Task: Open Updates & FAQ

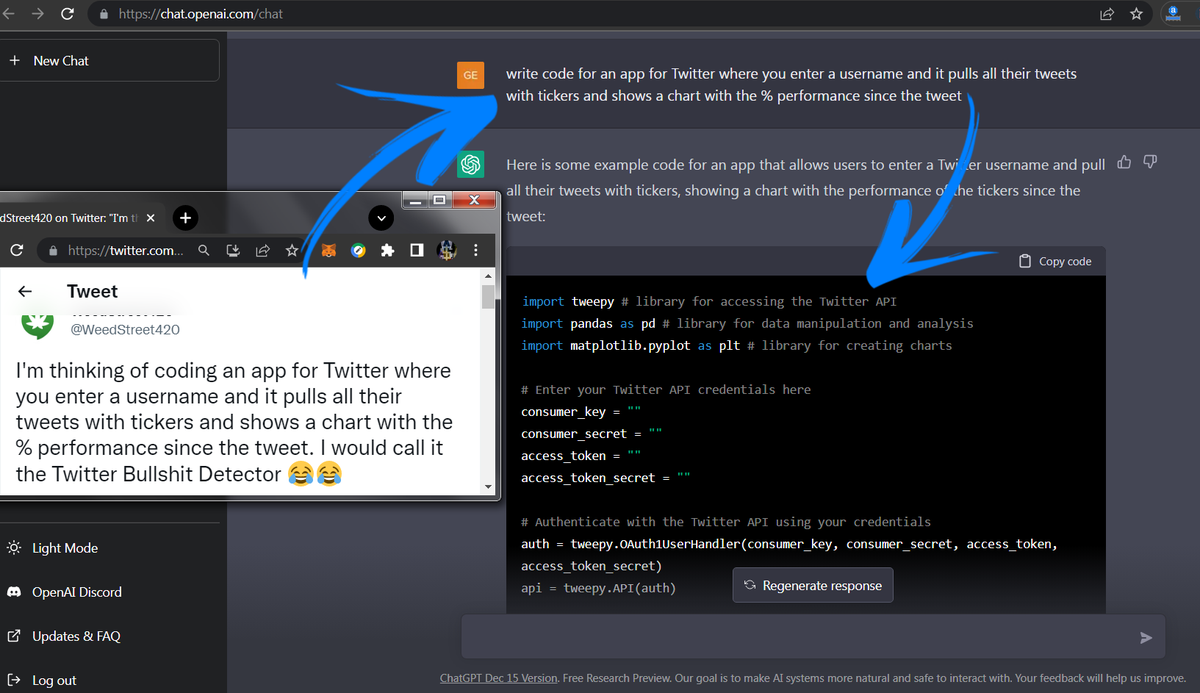Action: [64, 636]
